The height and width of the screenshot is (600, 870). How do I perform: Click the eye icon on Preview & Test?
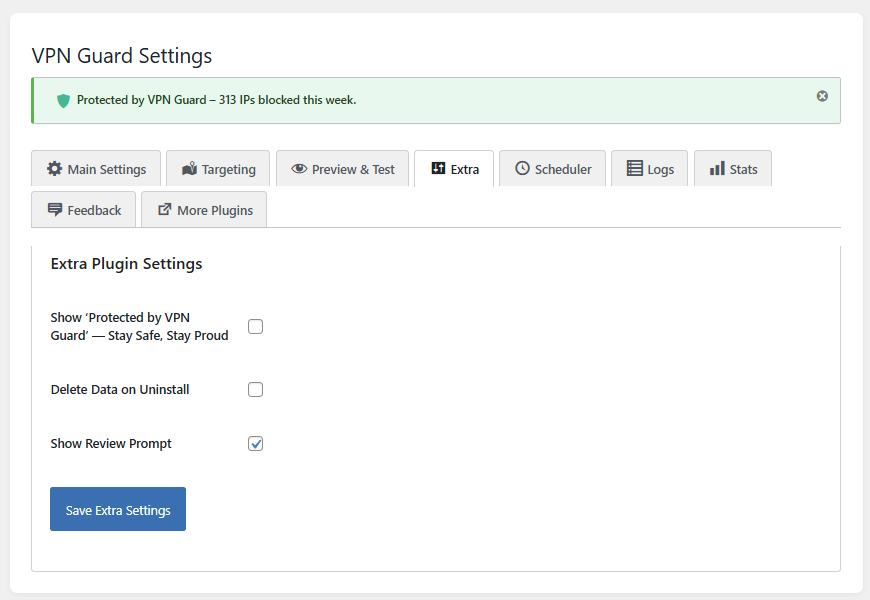tap(299, 168)
